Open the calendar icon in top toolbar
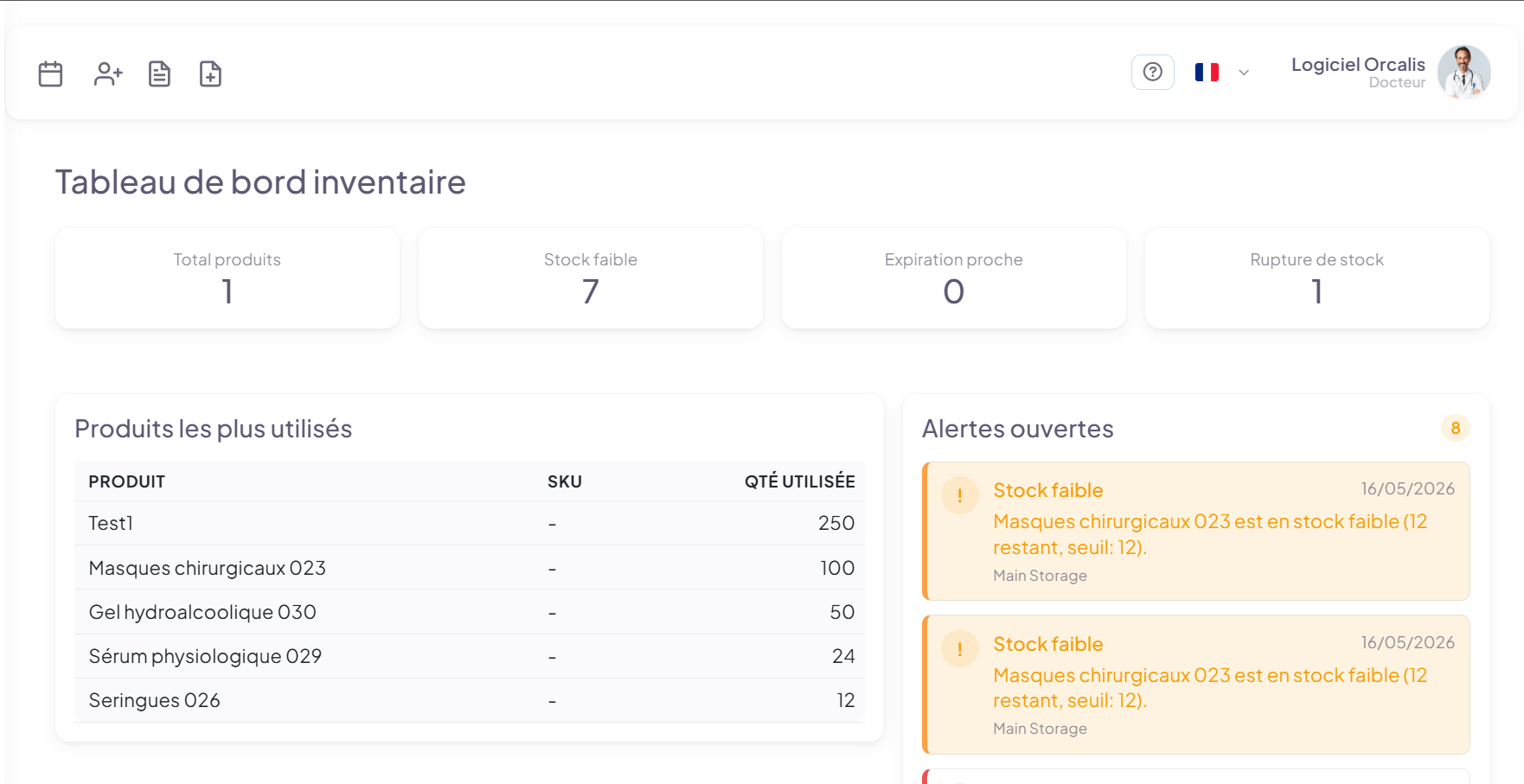 coord(51,74)
